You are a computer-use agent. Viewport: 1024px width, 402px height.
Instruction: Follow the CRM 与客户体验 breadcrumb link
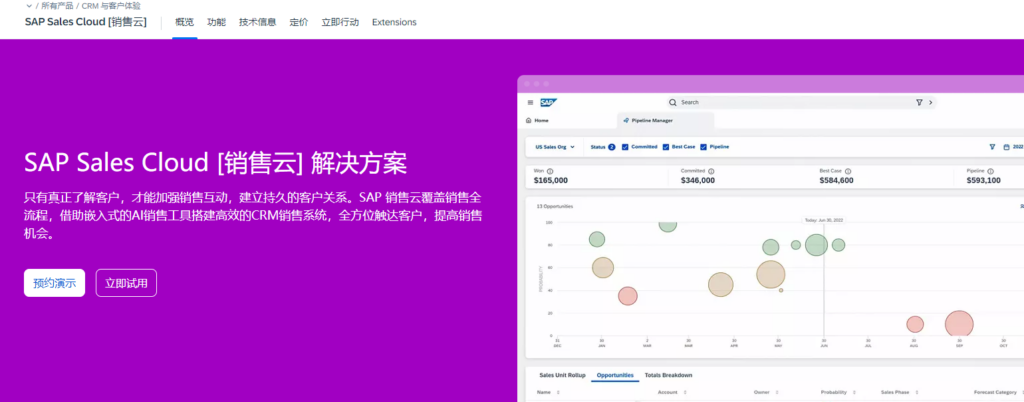(x=111, y=6)
